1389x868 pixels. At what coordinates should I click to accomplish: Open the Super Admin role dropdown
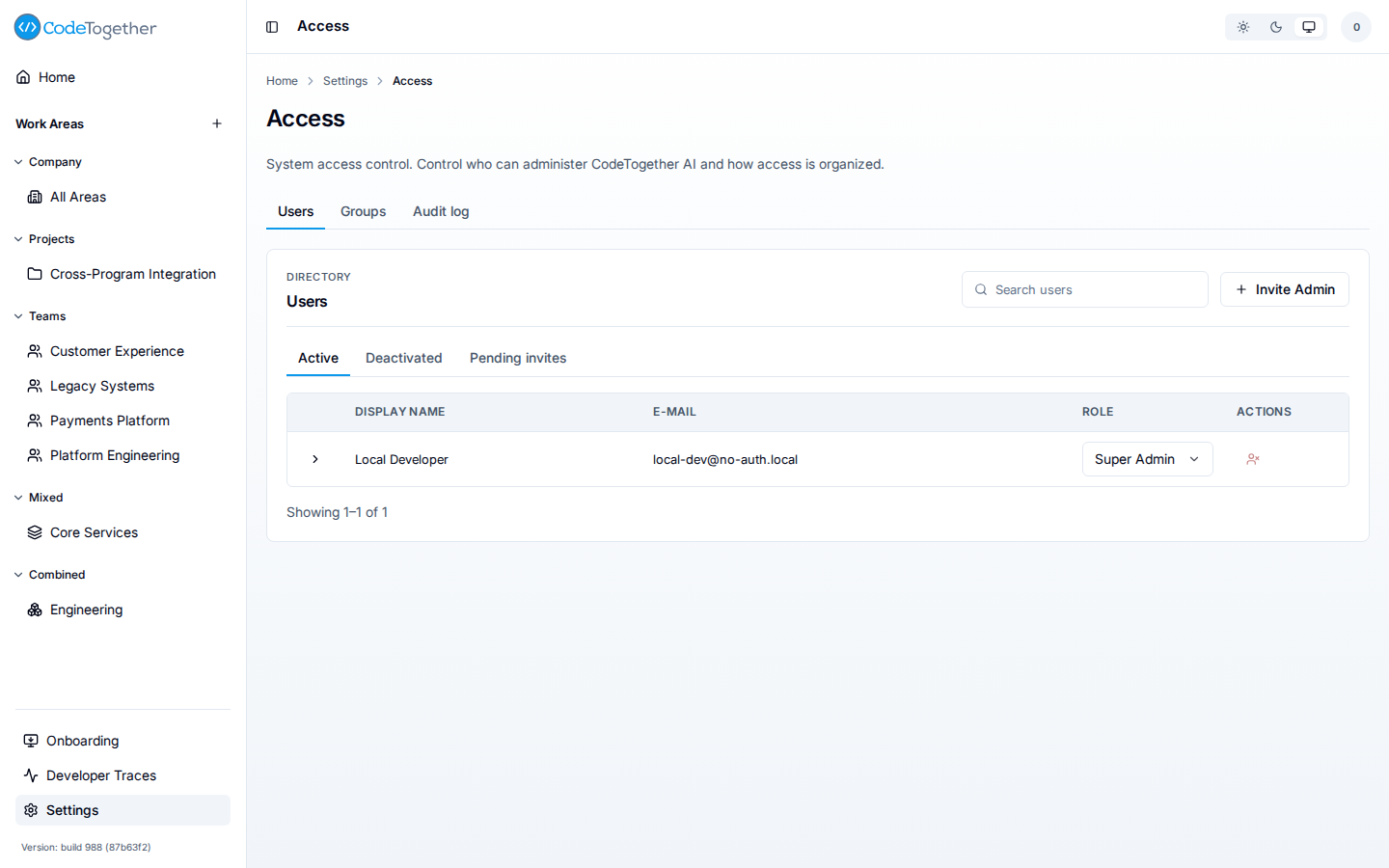click(x=1147, y=459)
